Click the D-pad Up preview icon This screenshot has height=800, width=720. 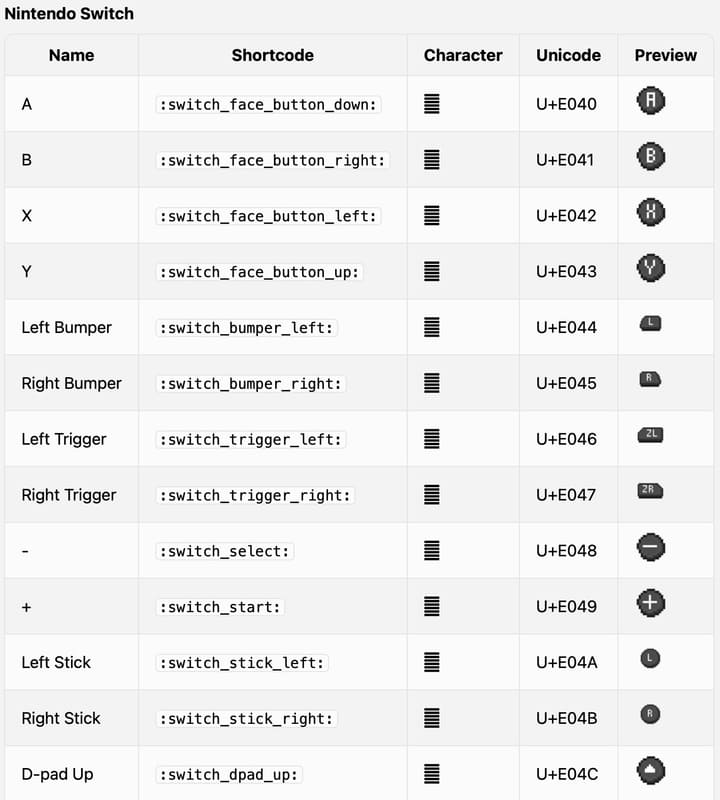click(650, 771)
